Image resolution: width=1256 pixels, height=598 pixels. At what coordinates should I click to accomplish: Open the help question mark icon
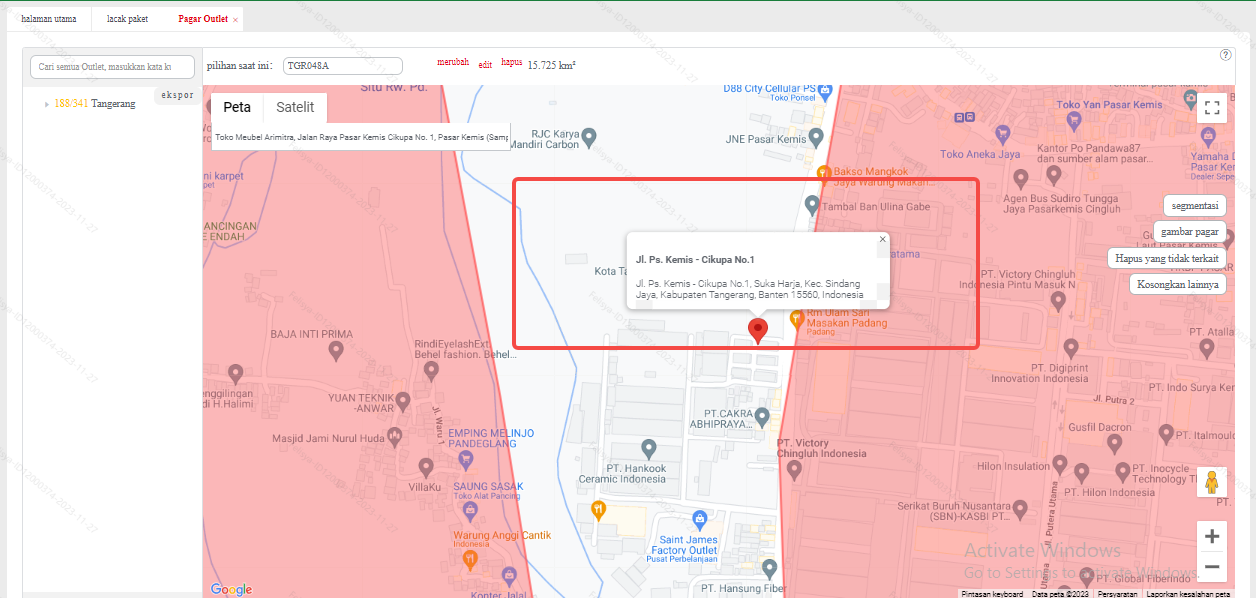click(1226, 55)
